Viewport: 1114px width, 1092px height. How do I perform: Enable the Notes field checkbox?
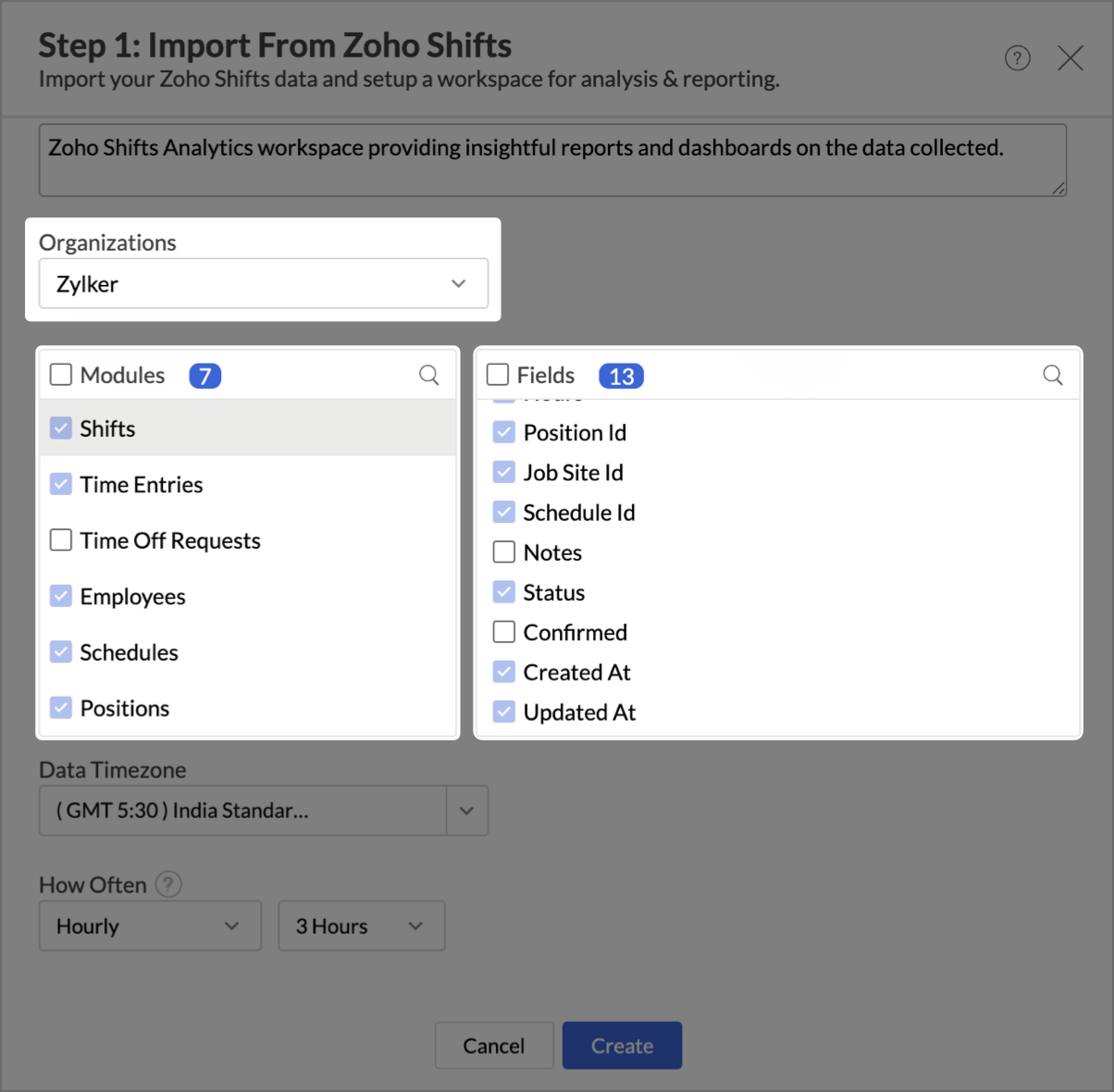504,552
